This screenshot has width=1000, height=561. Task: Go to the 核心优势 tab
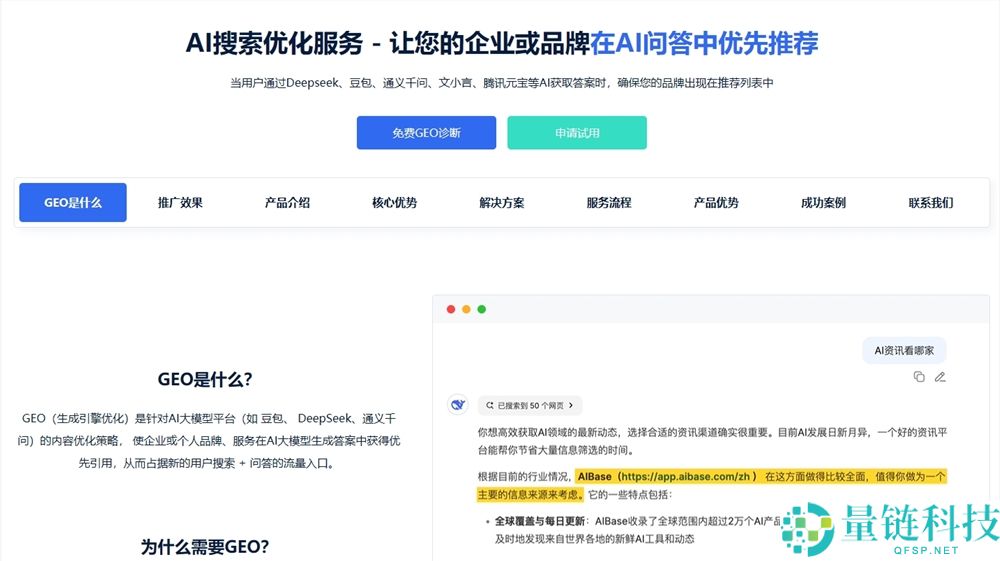coord(394,202)
